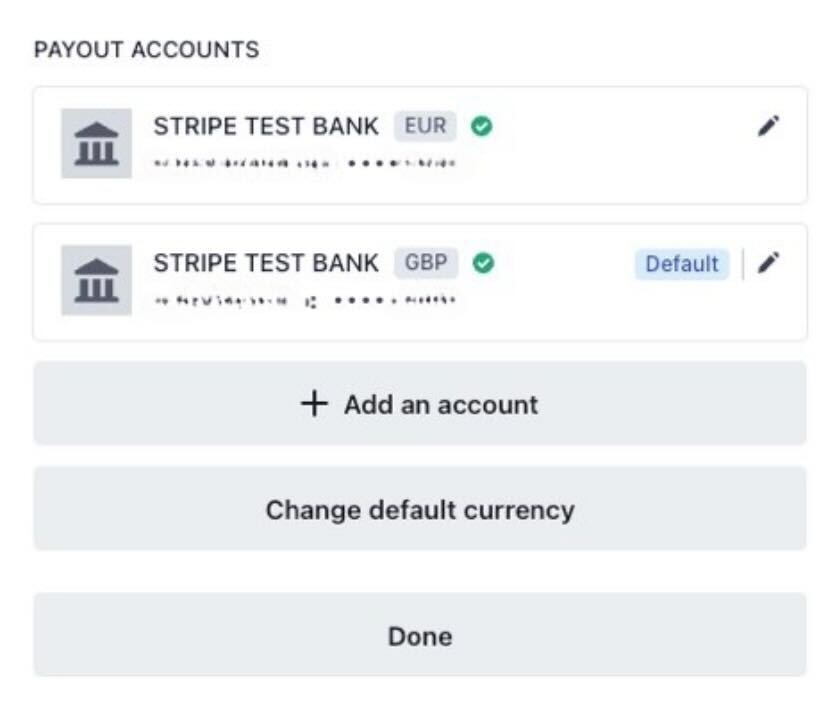This screenshot has height=706, width=828.
Task: Select the STRIPE TEST BANK GBP name
Action: (x=266, y=263)
